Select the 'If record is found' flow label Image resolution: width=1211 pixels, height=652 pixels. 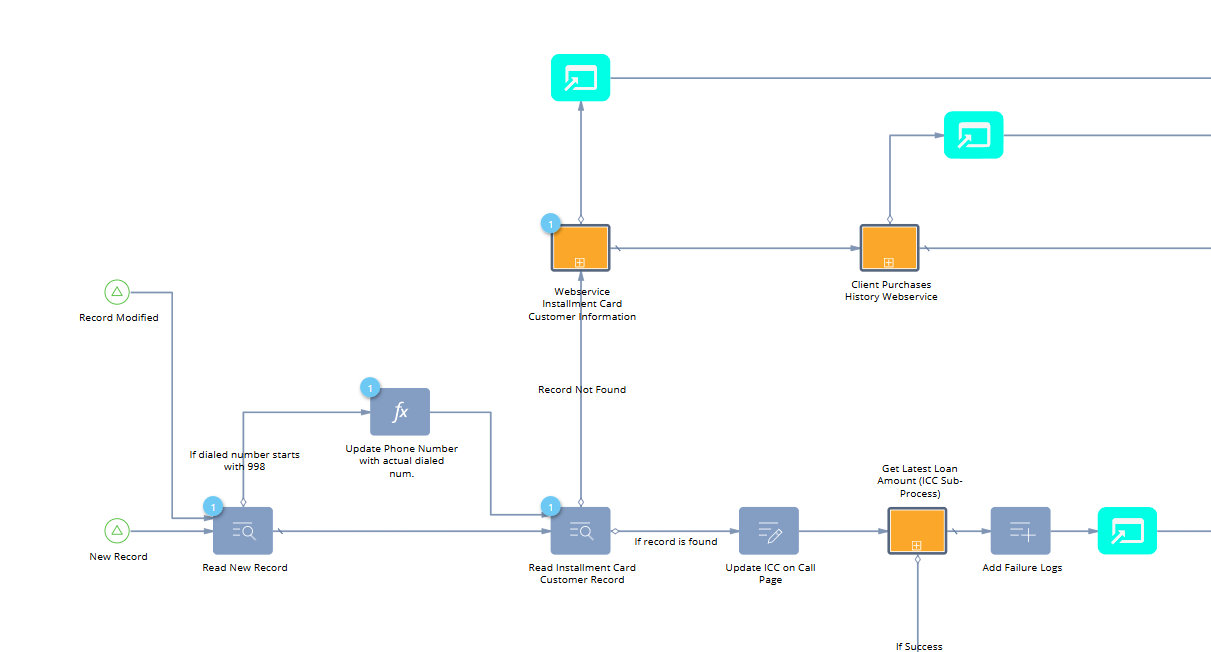[676, 542]
